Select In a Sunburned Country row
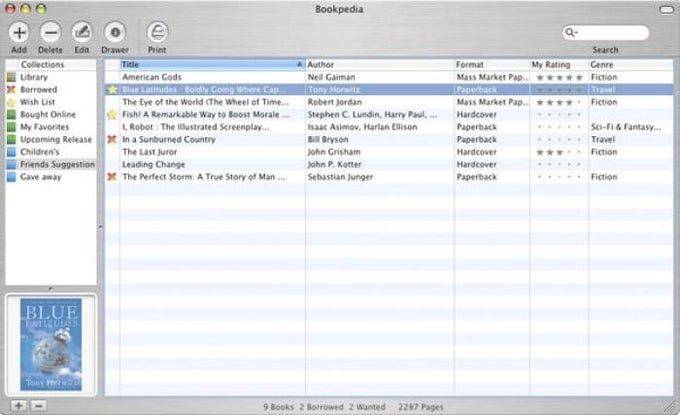680x415 pixels. click(389, 140)
